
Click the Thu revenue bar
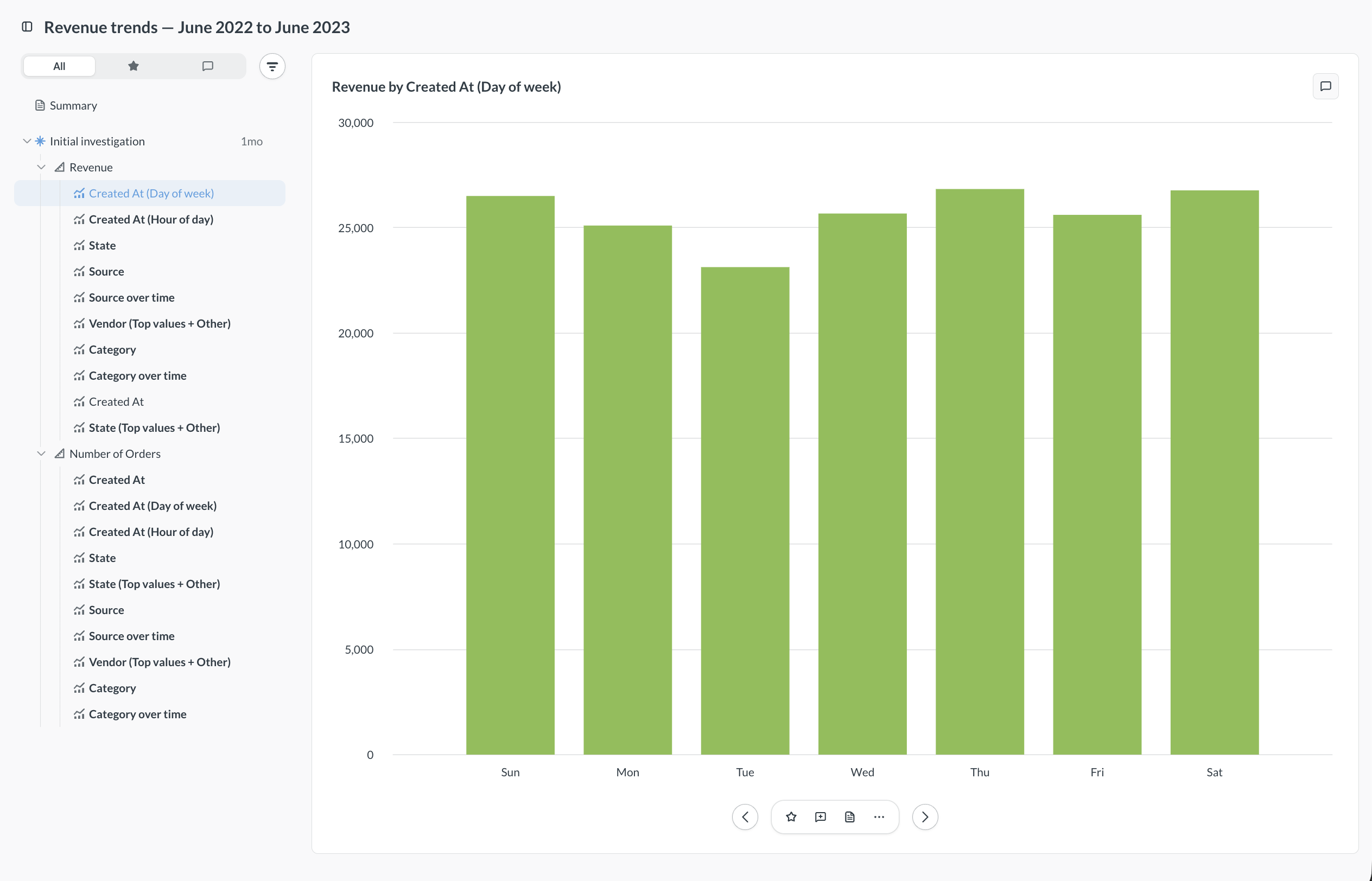click(x=980, y=472)
